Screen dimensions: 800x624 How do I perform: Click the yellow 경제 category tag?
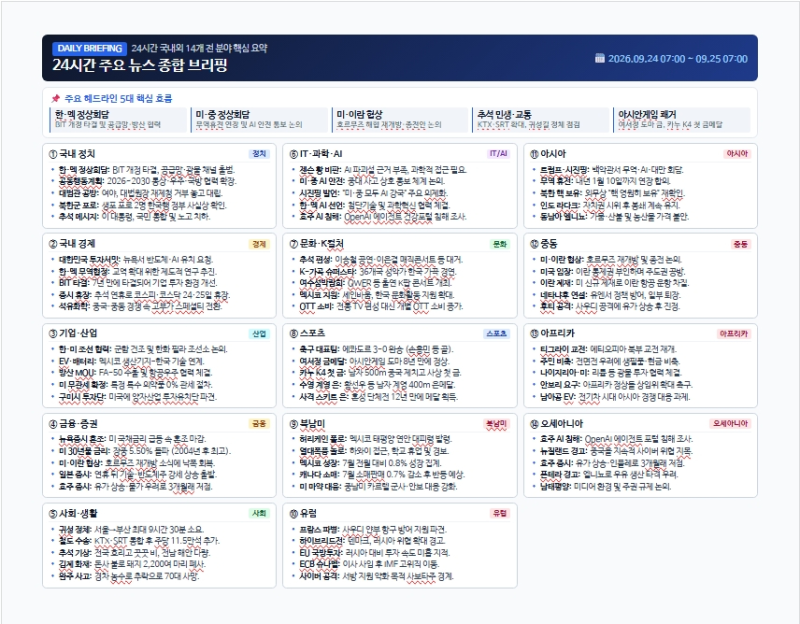[x=259, y=244]
